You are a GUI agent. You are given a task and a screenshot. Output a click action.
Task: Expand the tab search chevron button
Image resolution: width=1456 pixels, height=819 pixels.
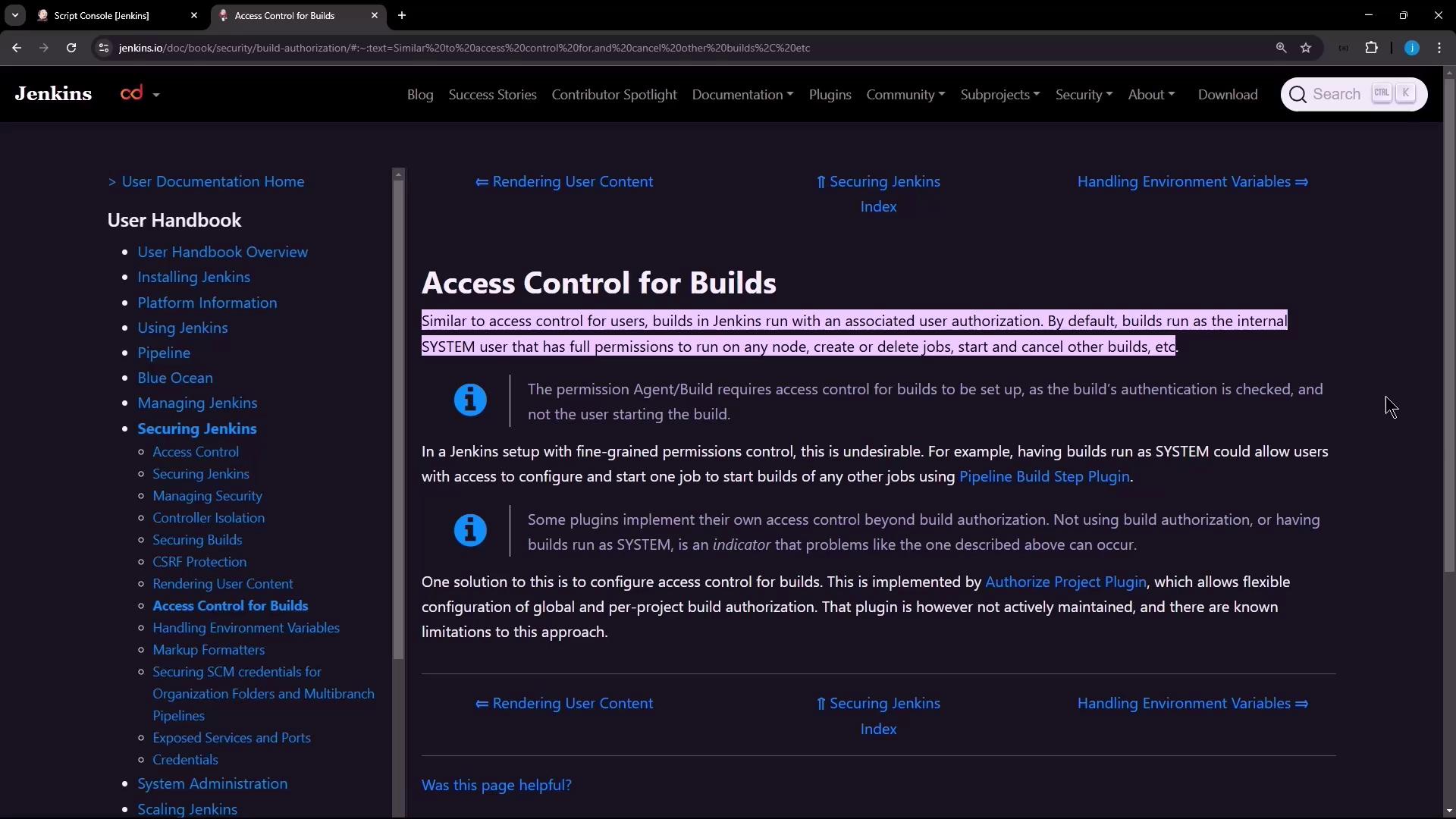(14, 15)
